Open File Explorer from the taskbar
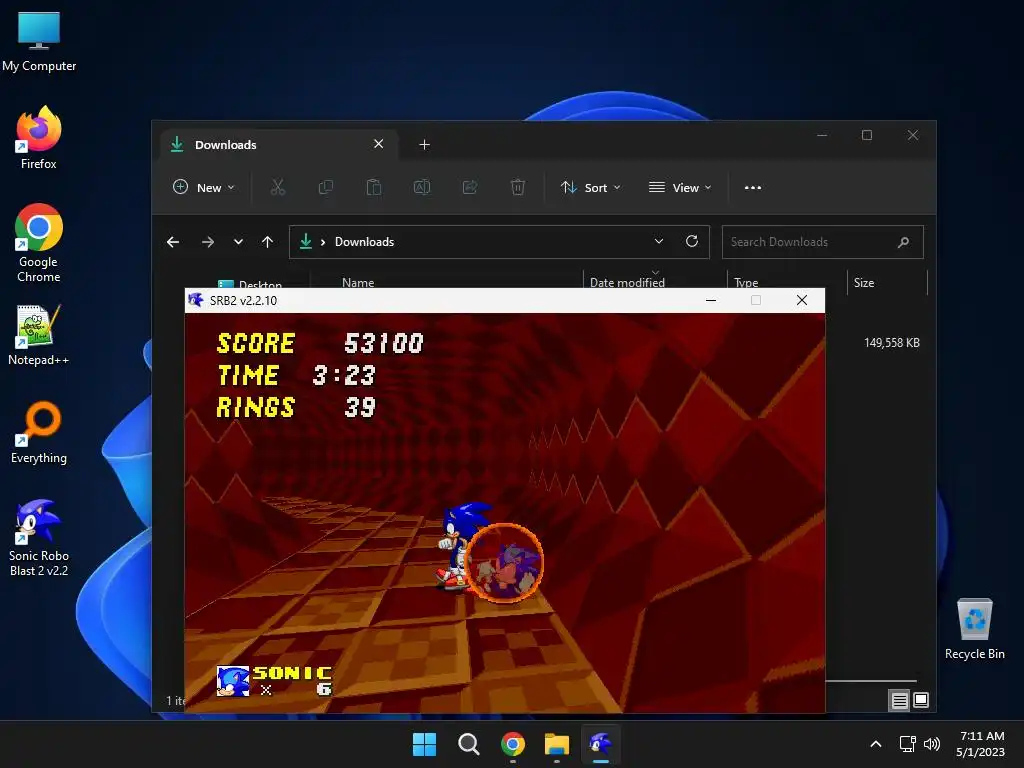 [557, 744]
